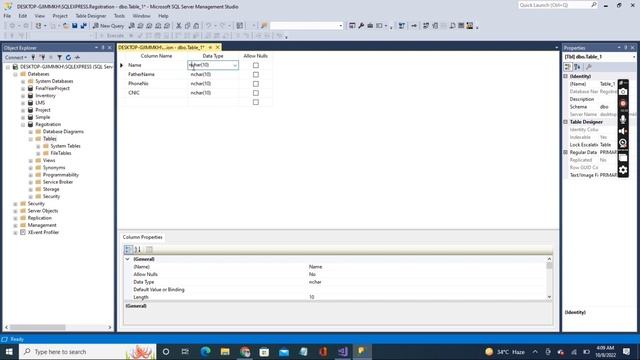This screenshot has height=360, width=640.
Task: Click the recorder overlay webcam icon
Action: pos(623,143)
